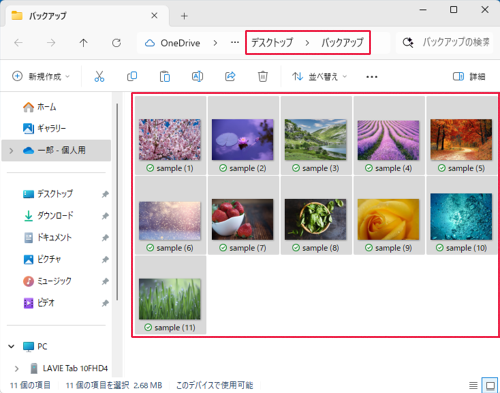The image size is (500, 393).
Task: Select the バックアップ window tab
Action: pyautogui.click(x=87, y=15)
